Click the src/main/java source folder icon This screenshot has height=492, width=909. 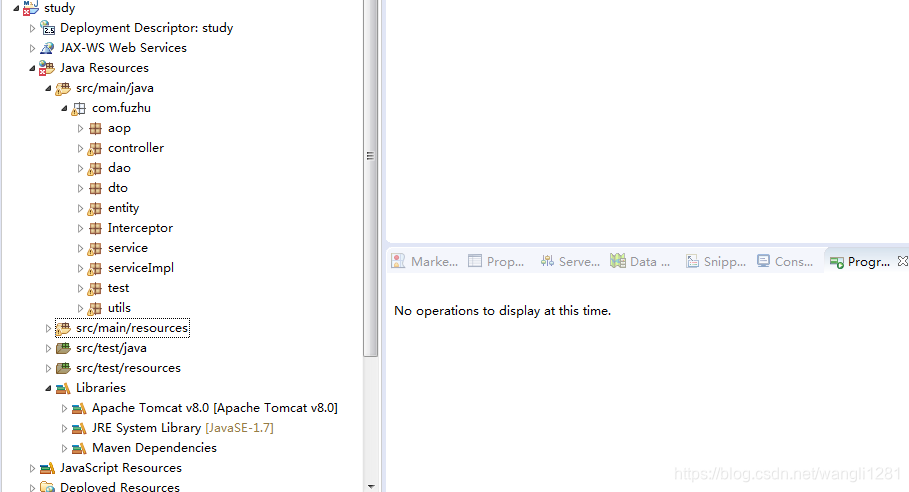click(x=63, y=88)
